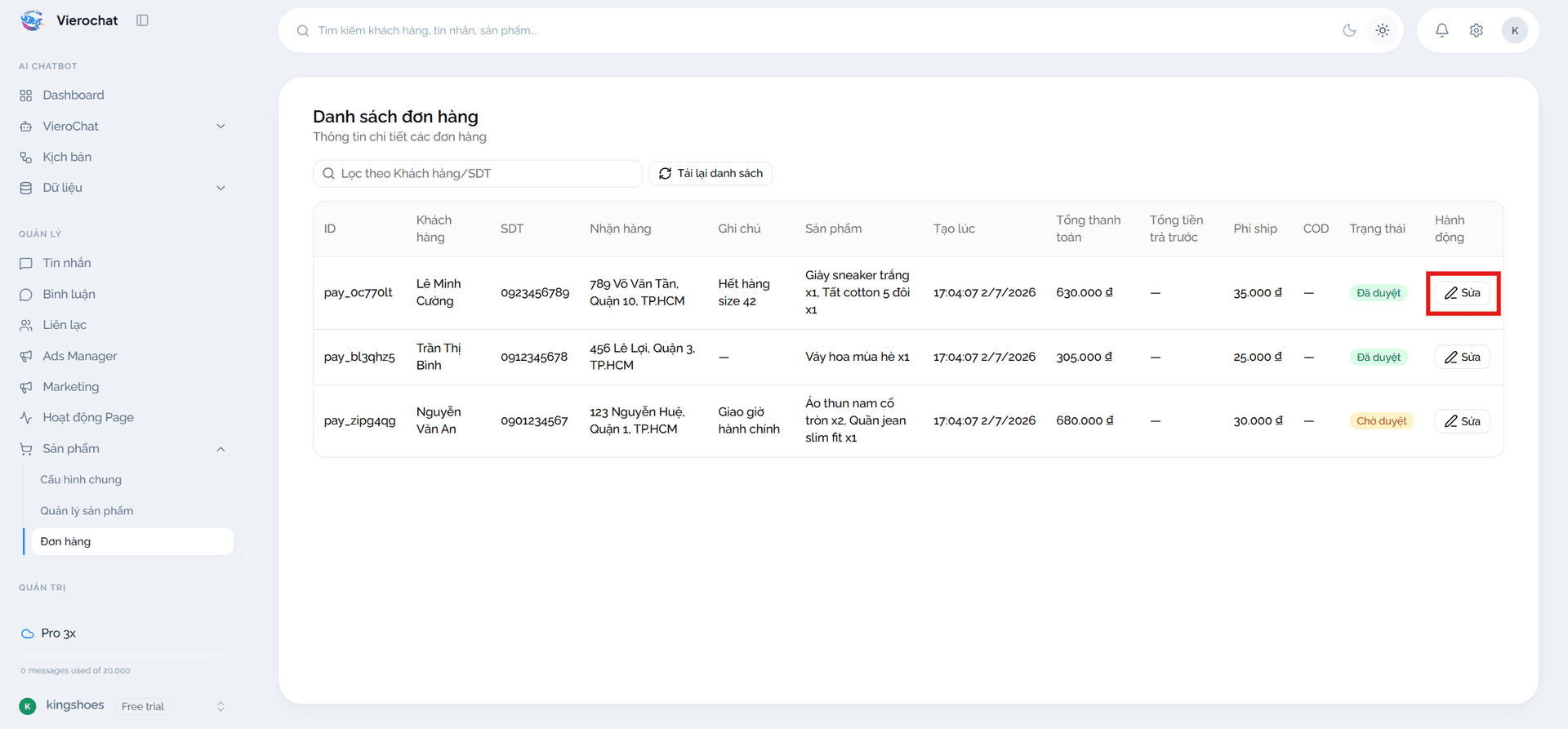Open settings gear icon
This screenshot has height=729, width=1568.
(1477, 30)
